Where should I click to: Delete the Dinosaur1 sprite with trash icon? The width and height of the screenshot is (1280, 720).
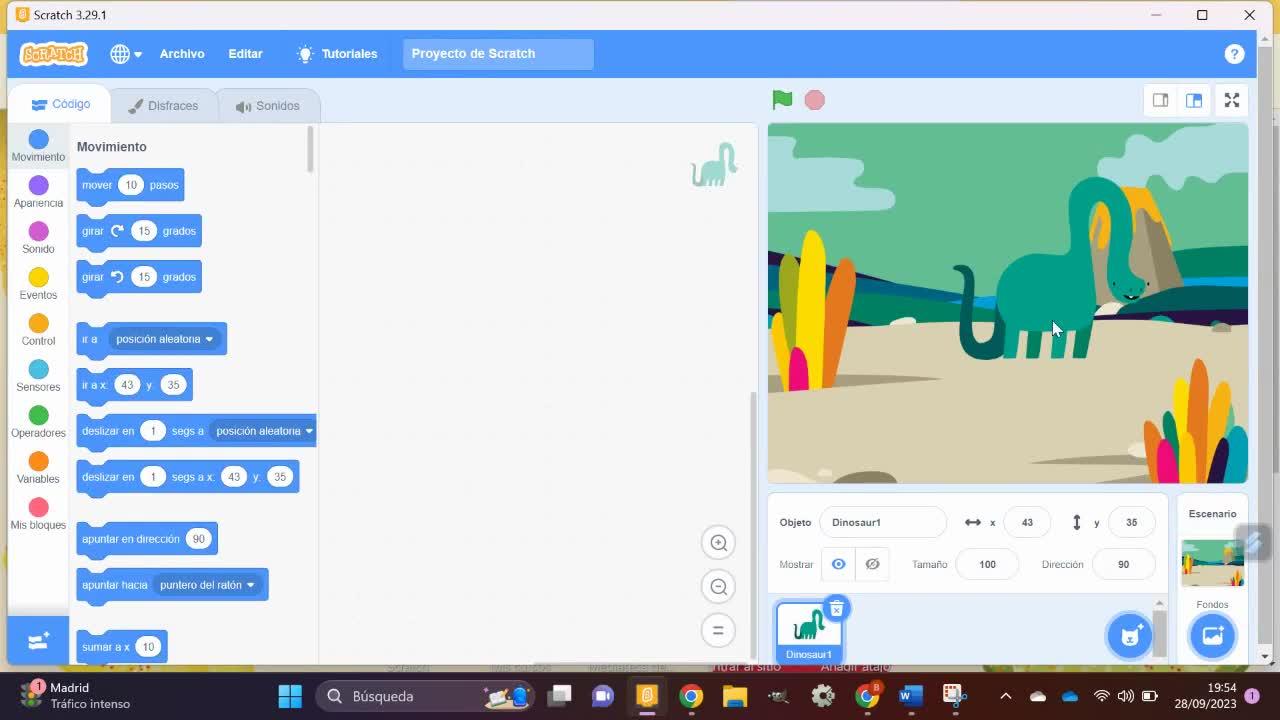[836, 608]
